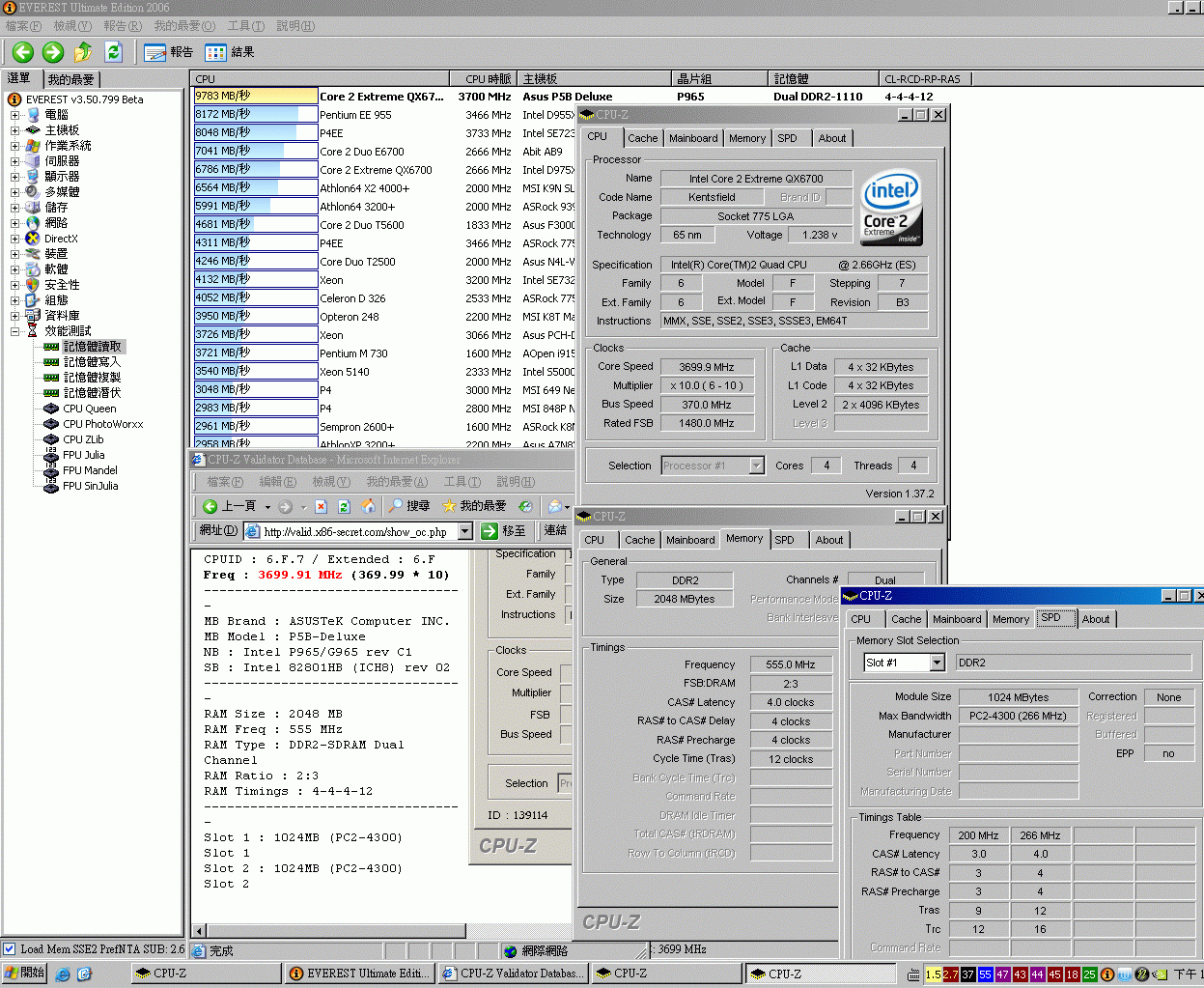Click the EVEREST v3.50.799 Beta root node
Image resolution: width=1204 pixels, height=988 pixels.
tap(84, 99)
